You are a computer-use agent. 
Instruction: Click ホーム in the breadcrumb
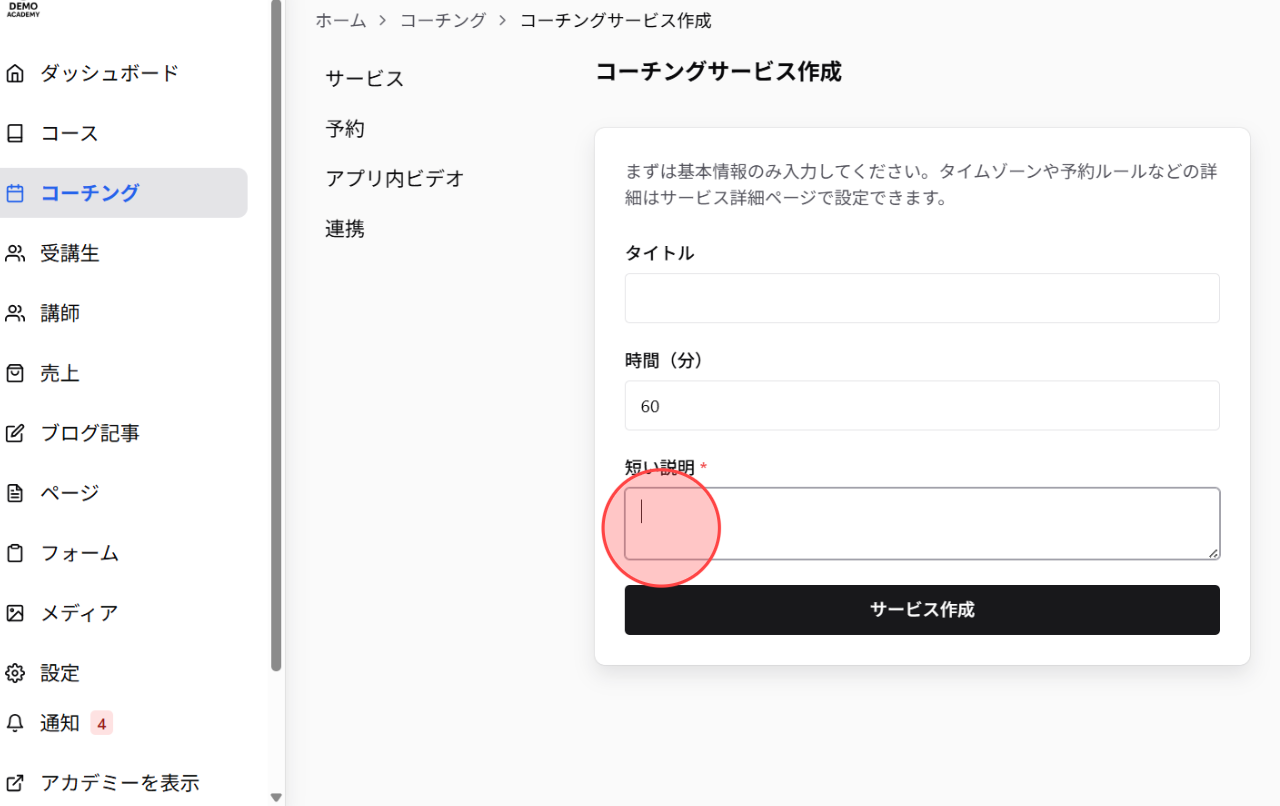pos(341,20)
